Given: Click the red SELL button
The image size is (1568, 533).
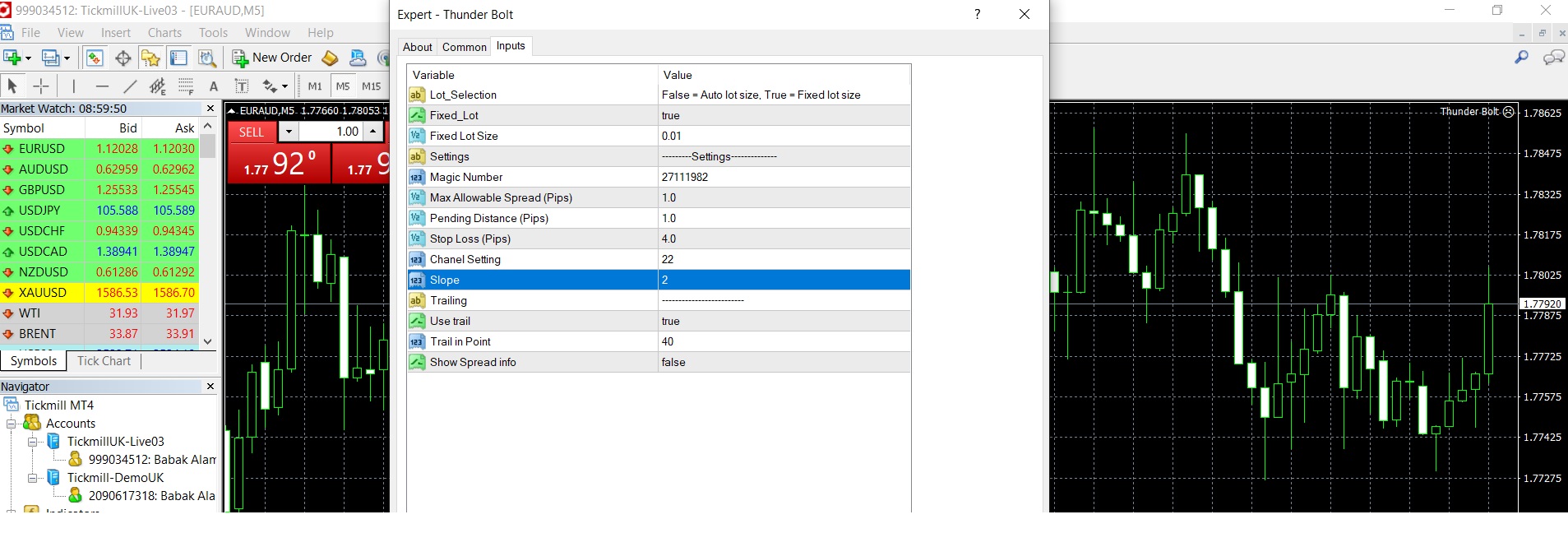Looking at the screenshot, I should [x=252, y=132].
